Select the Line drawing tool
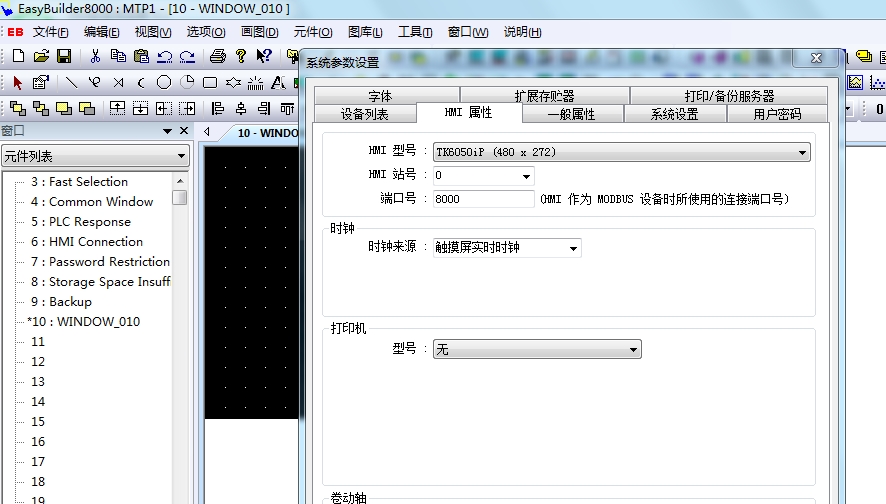 72,82
